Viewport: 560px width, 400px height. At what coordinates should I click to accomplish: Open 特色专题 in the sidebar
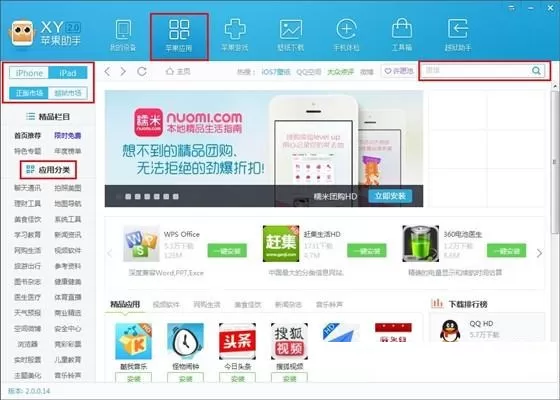pyautogui.click(x=28, y=151)
